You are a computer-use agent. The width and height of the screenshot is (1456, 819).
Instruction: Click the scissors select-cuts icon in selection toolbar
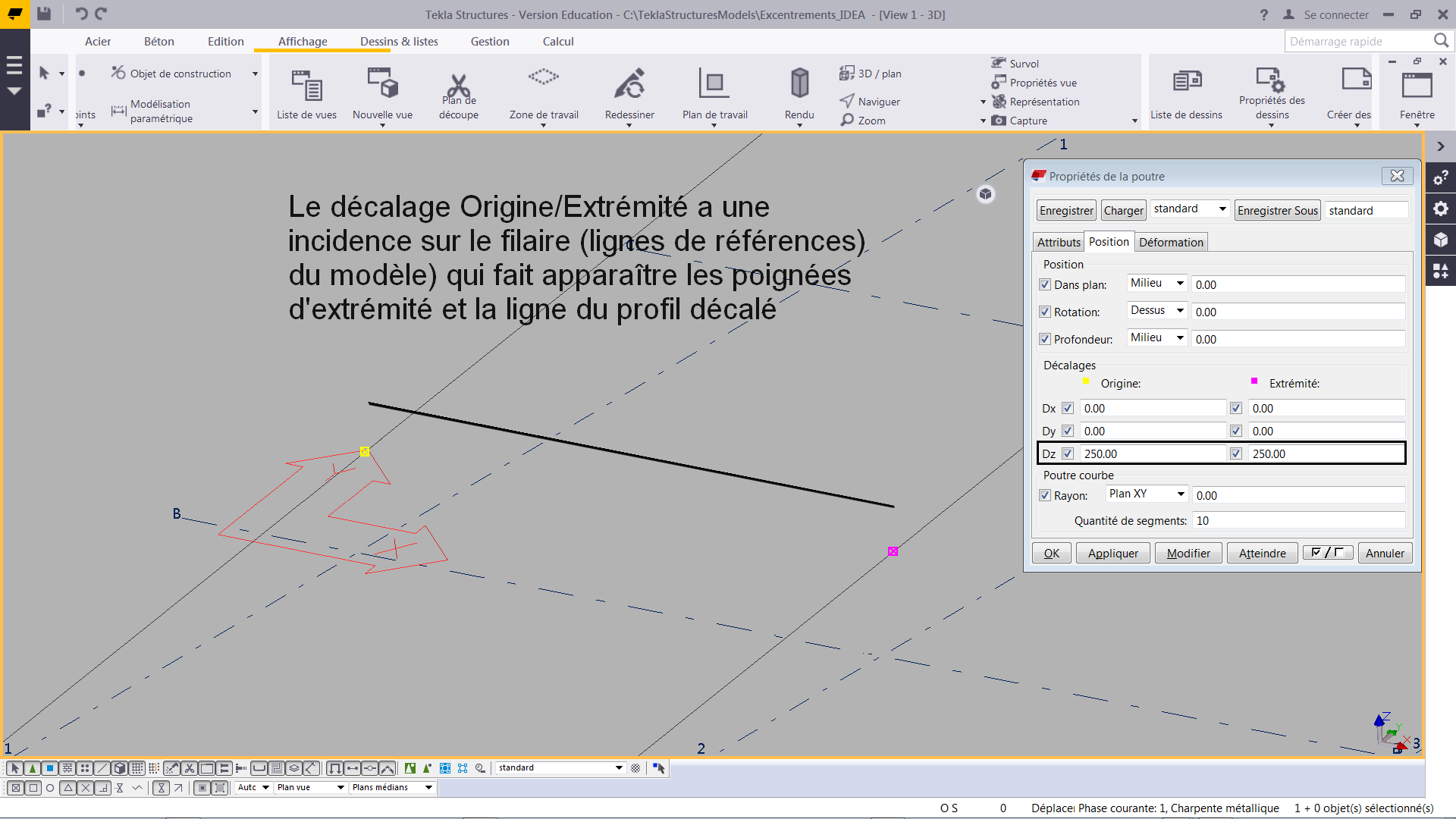tap(190, 768)
